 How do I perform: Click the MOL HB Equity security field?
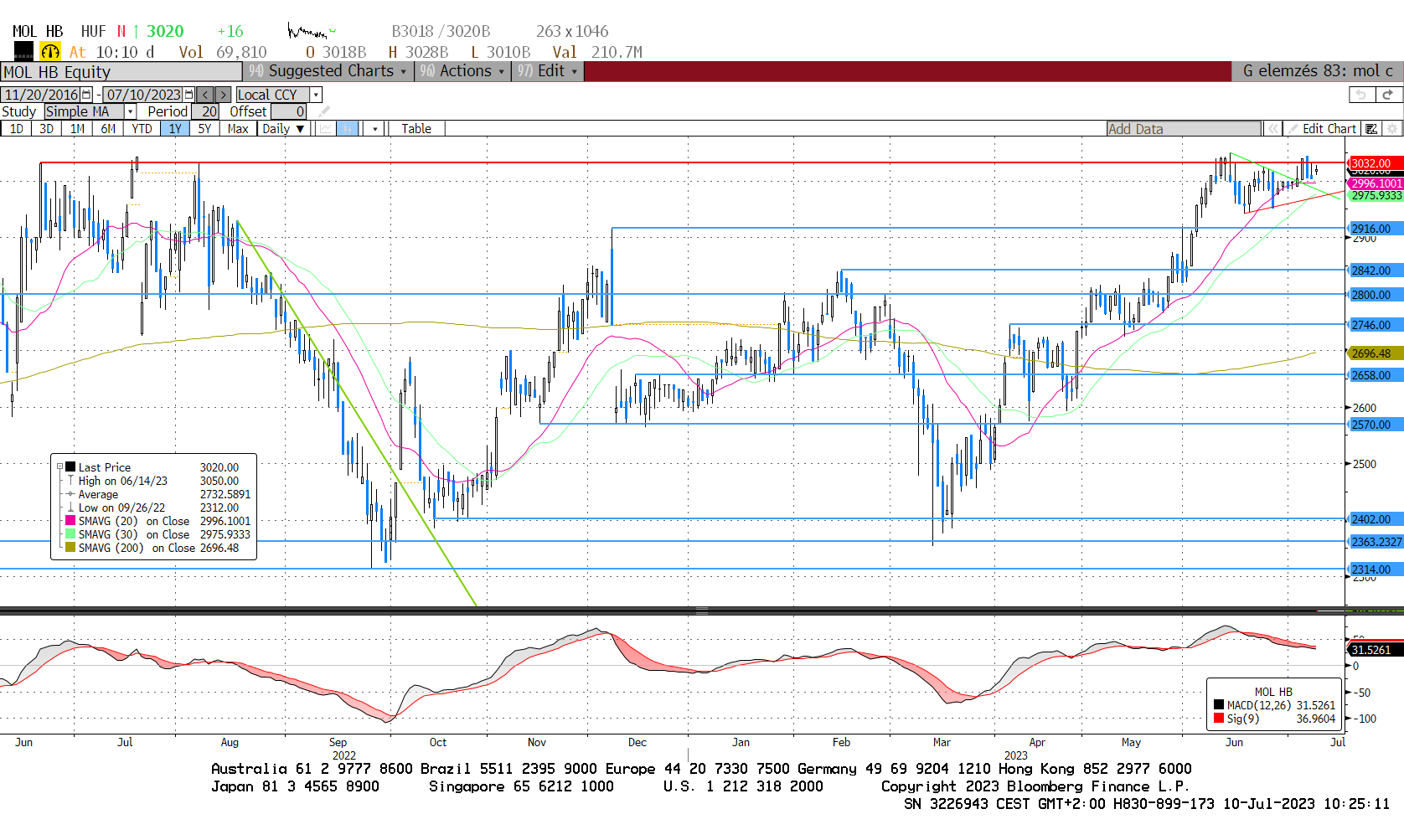point(121,72)
